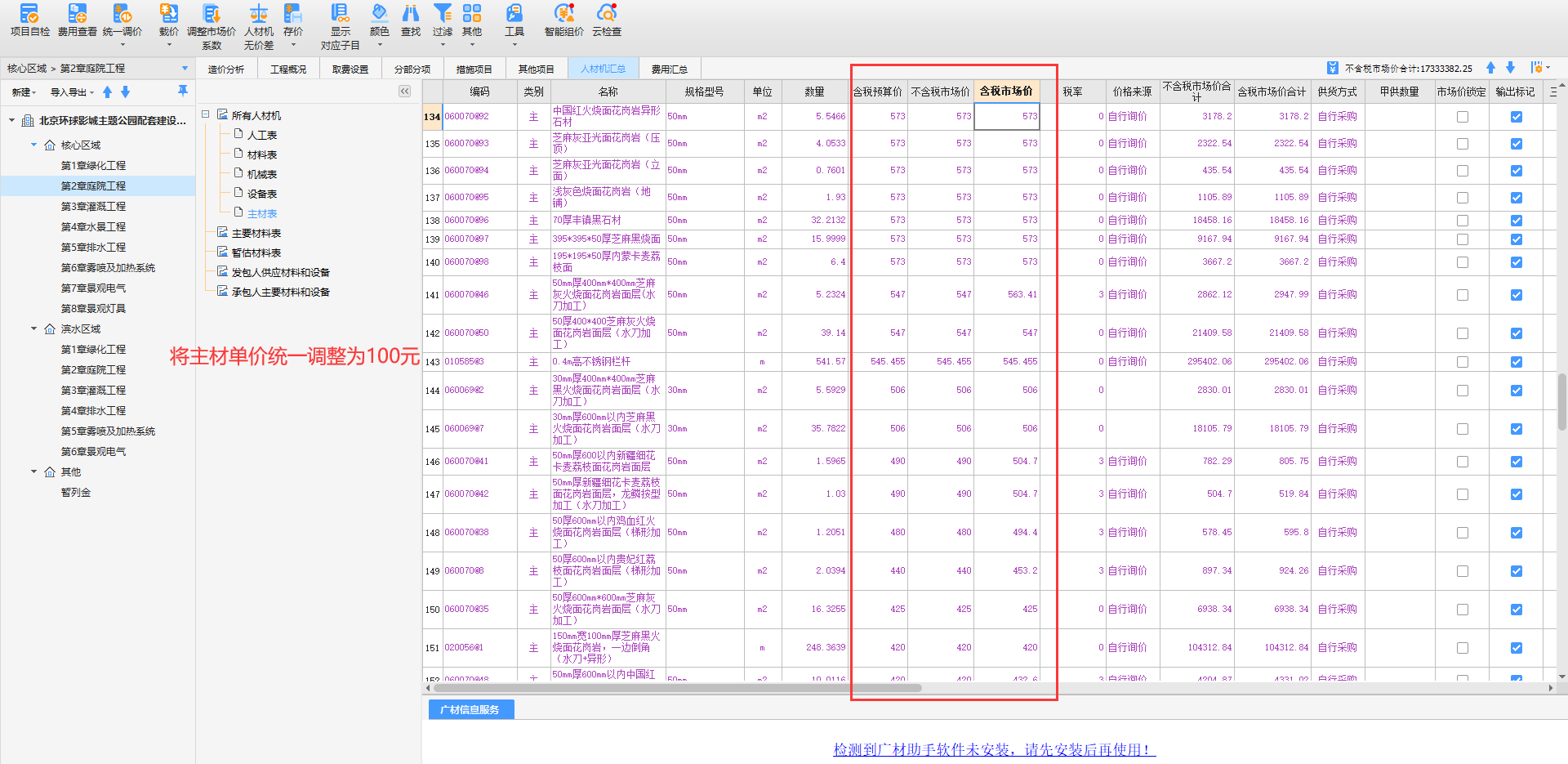Viewport: 1568px width, 764px height.
Task: Open the column settings gear icon
Action: [x=1536, y=68]
